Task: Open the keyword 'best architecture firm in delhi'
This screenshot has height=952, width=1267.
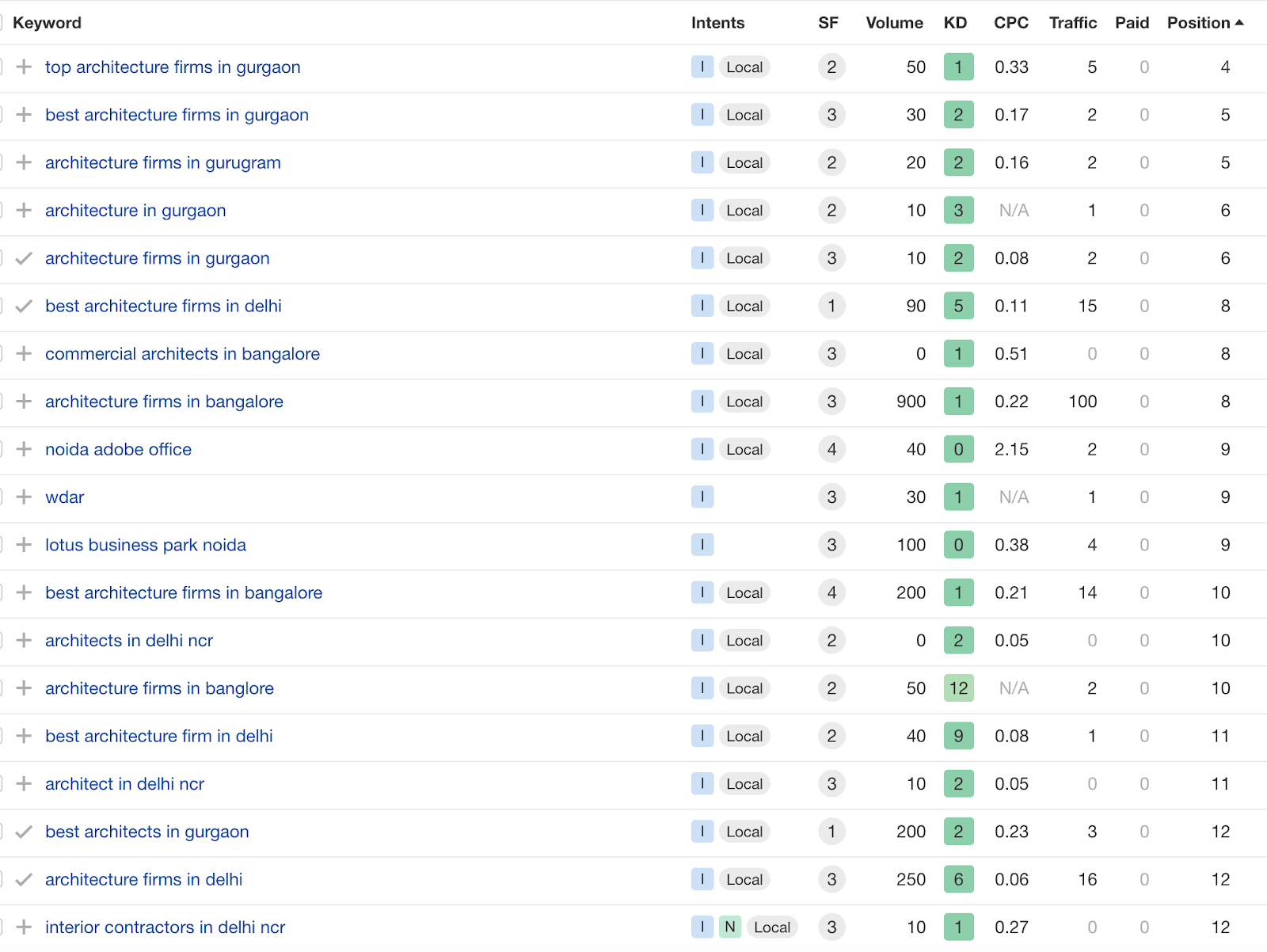Action: [158, 736]
